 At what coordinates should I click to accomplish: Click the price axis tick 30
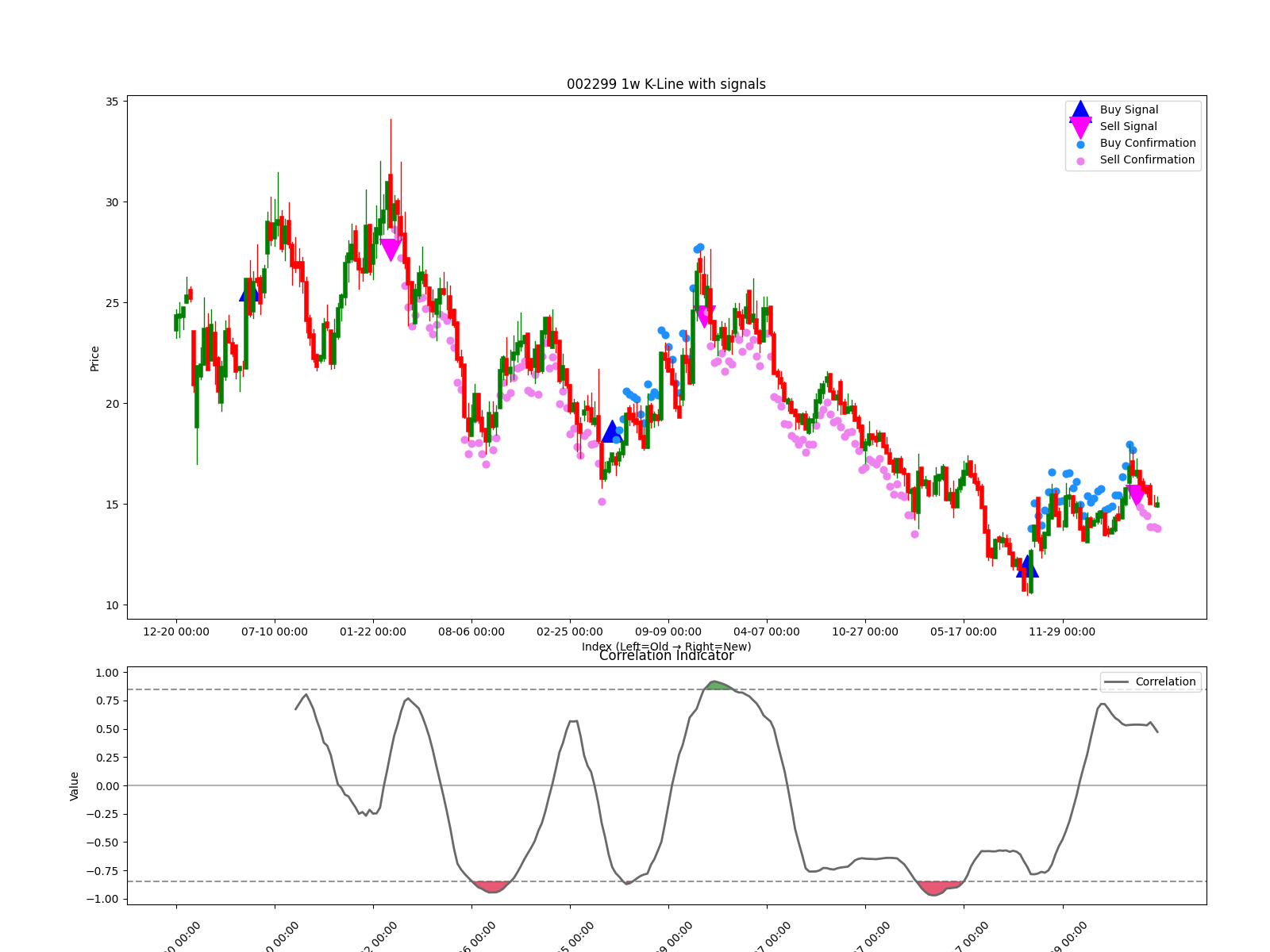pos(112,202)
